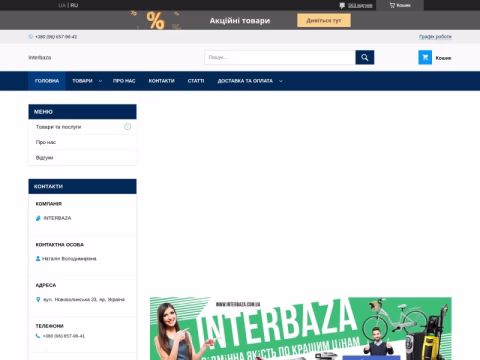Screen dimensions: 480x360
Task: Open the Головна navigation tab
Action: [47, 81]
